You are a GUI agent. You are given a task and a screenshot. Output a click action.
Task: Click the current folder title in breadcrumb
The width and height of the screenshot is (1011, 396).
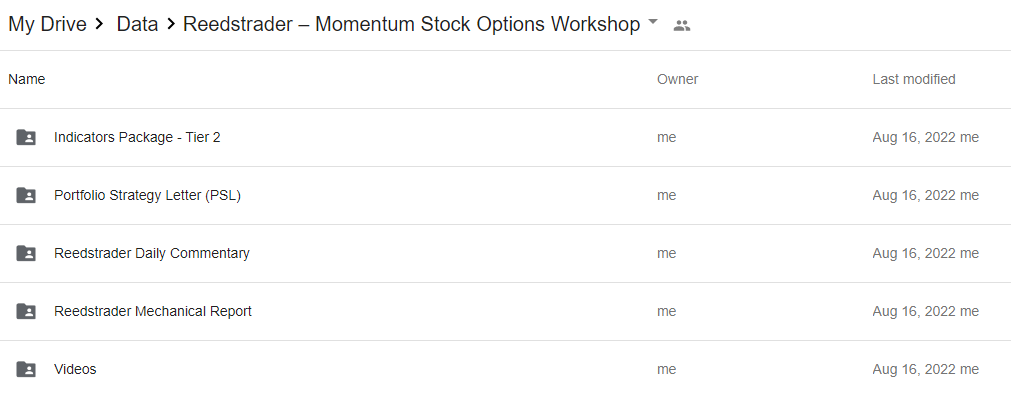point(411,25)
